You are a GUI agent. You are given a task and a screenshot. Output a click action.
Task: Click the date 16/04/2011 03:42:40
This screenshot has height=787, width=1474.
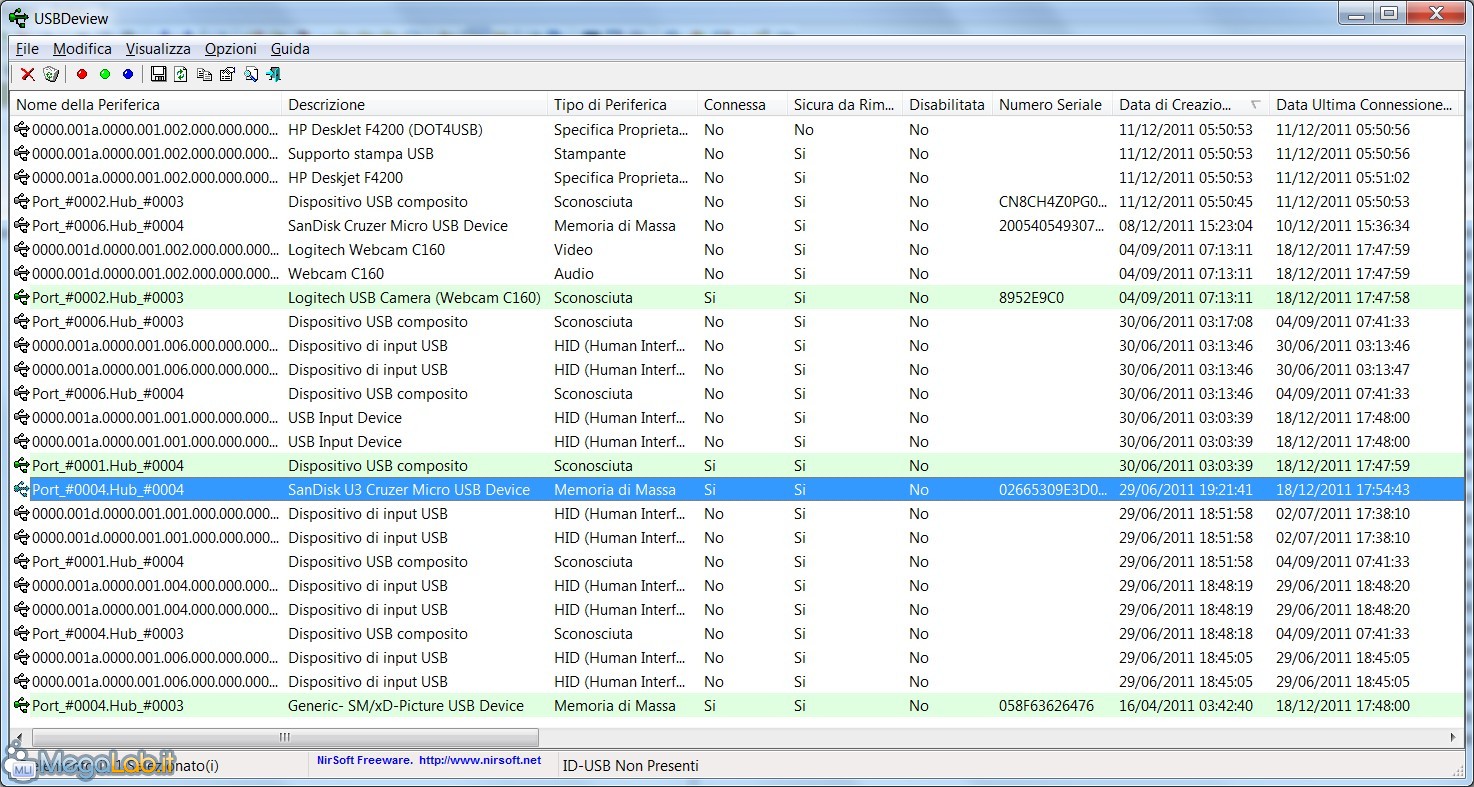pyautogui.click(x=1186, y=705)
